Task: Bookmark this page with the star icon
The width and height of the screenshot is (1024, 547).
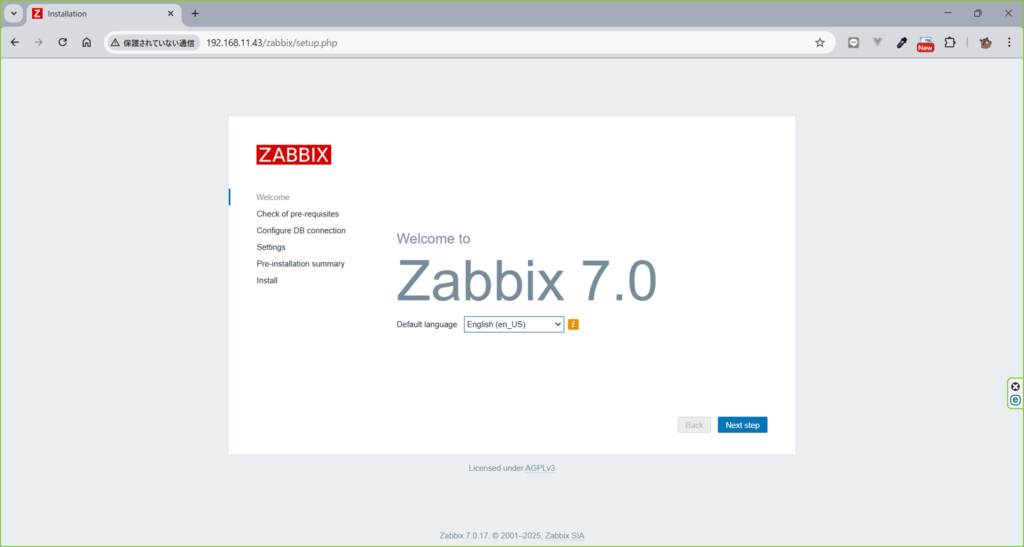Action: pyautogui.click(x=820, y=42)
